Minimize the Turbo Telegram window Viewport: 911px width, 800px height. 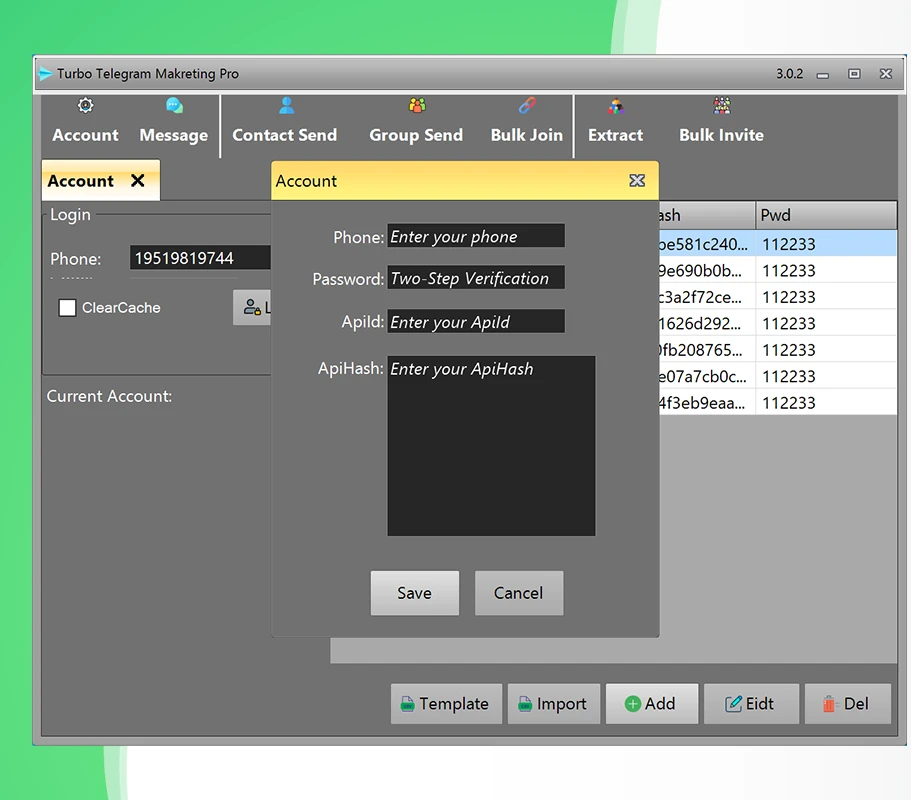[823, 74]
